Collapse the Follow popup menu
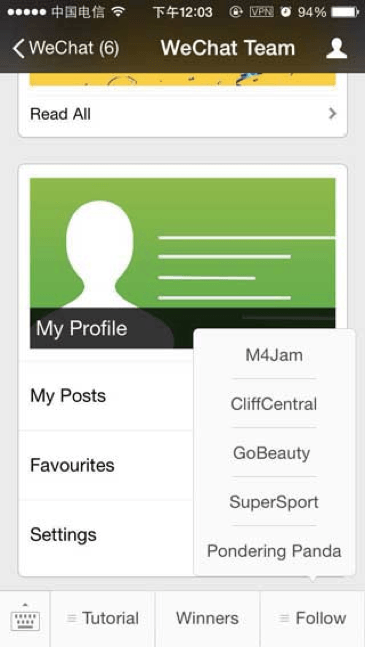 pos(313,619)
